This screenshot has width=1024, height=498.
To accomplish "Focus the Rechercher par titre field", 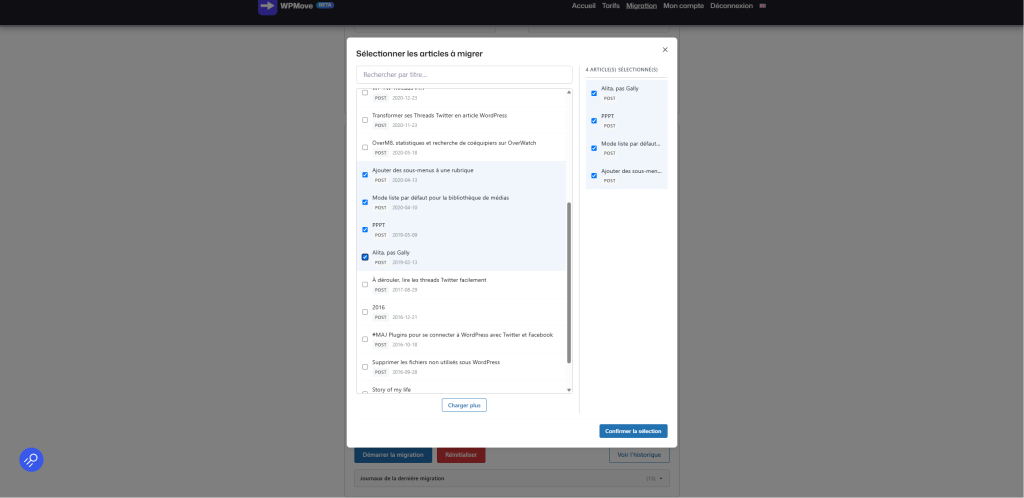I will (464, 74).
